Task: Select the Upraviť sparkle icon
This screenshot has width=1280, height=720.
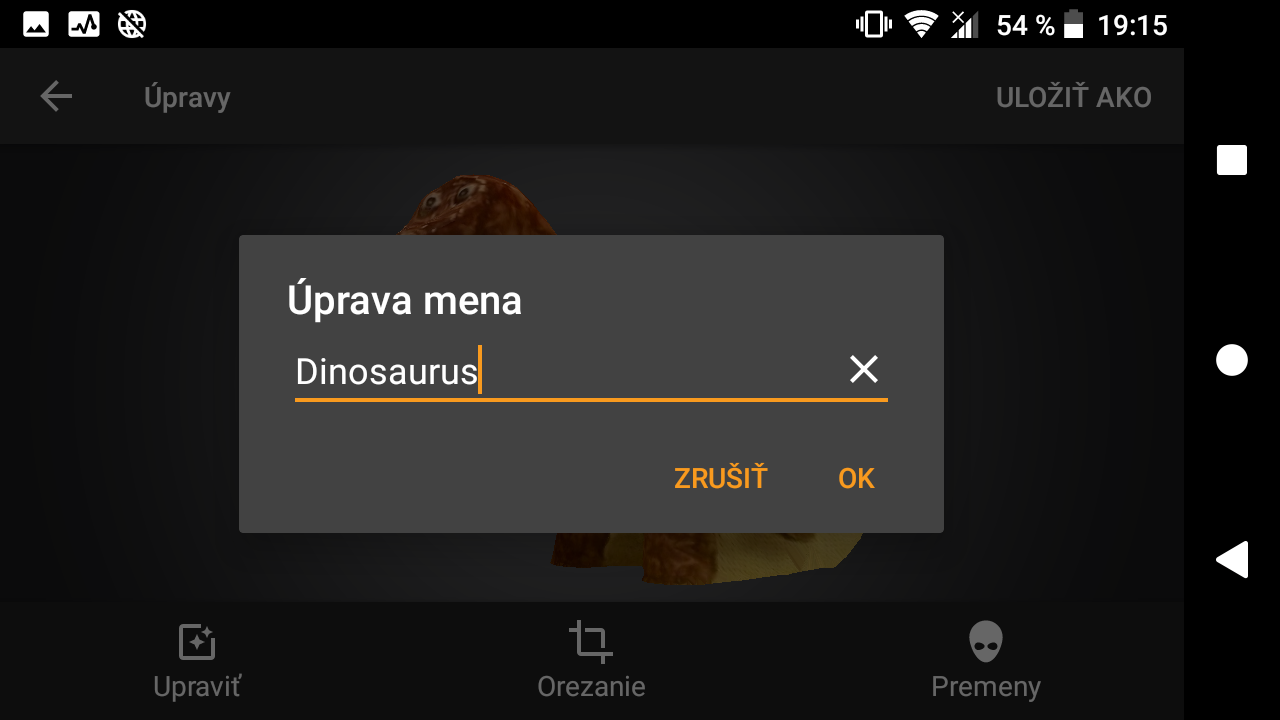Action: [x=197, y=642]
